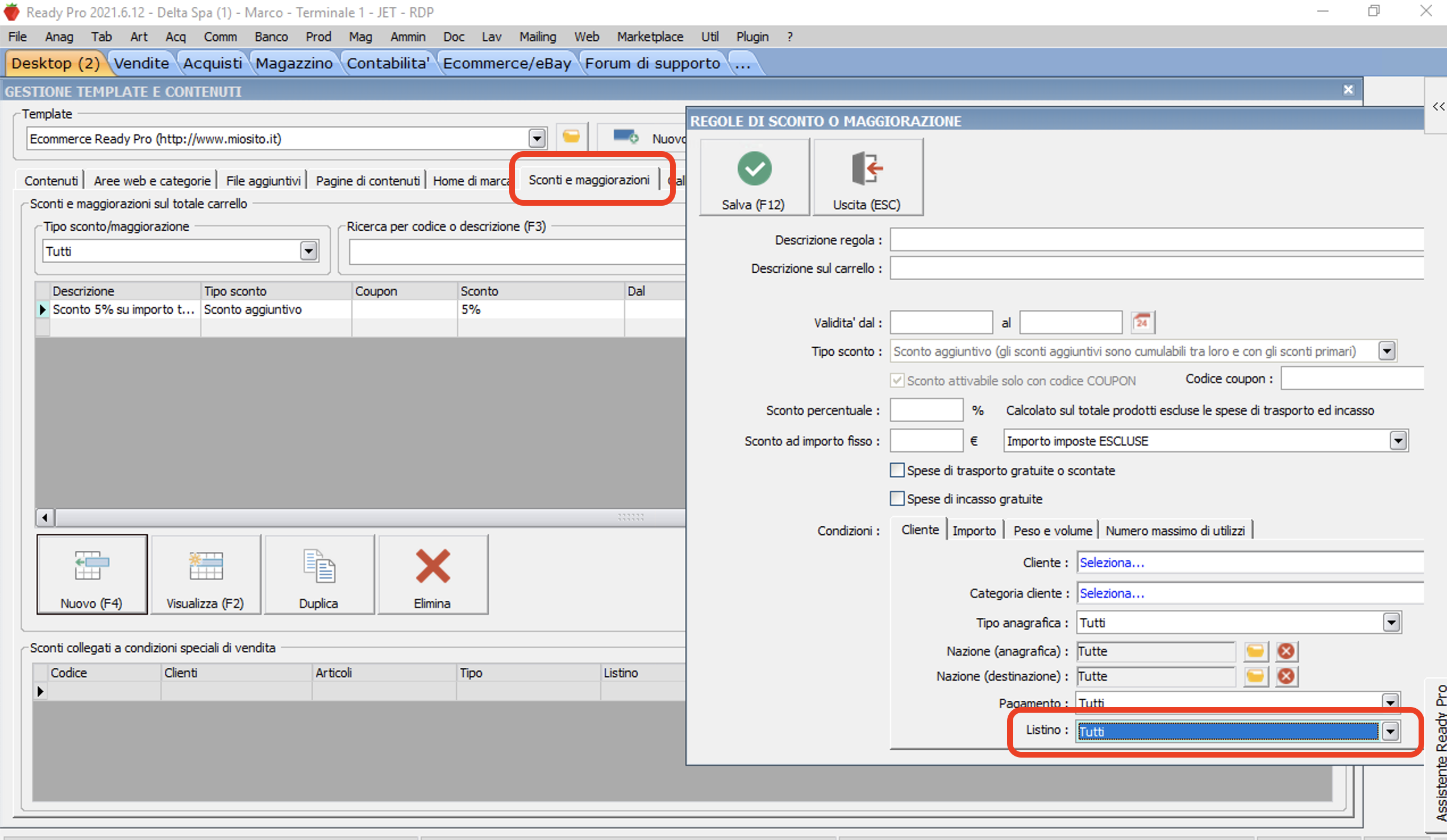
Task: Click the Elimina red X button
Action: 433,574
